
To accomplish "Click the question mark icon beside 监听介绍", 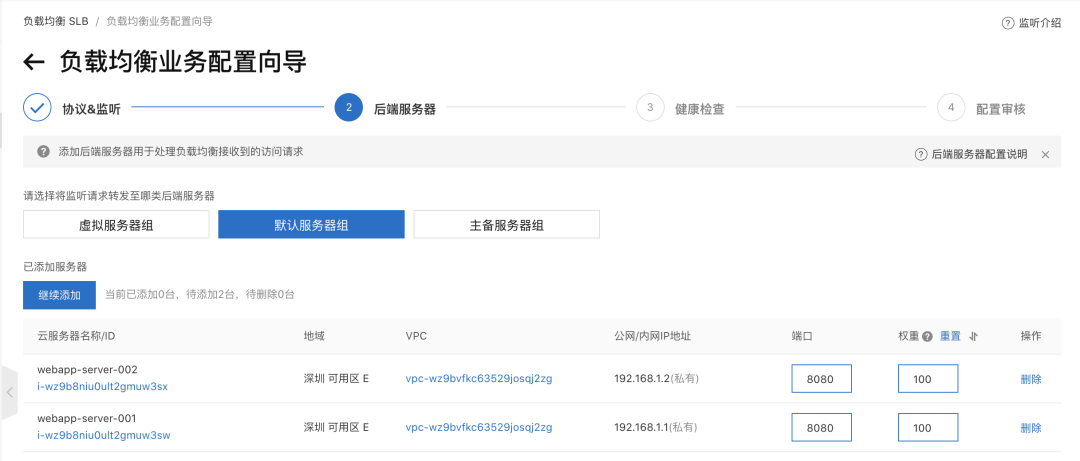I will point(1008,23).
